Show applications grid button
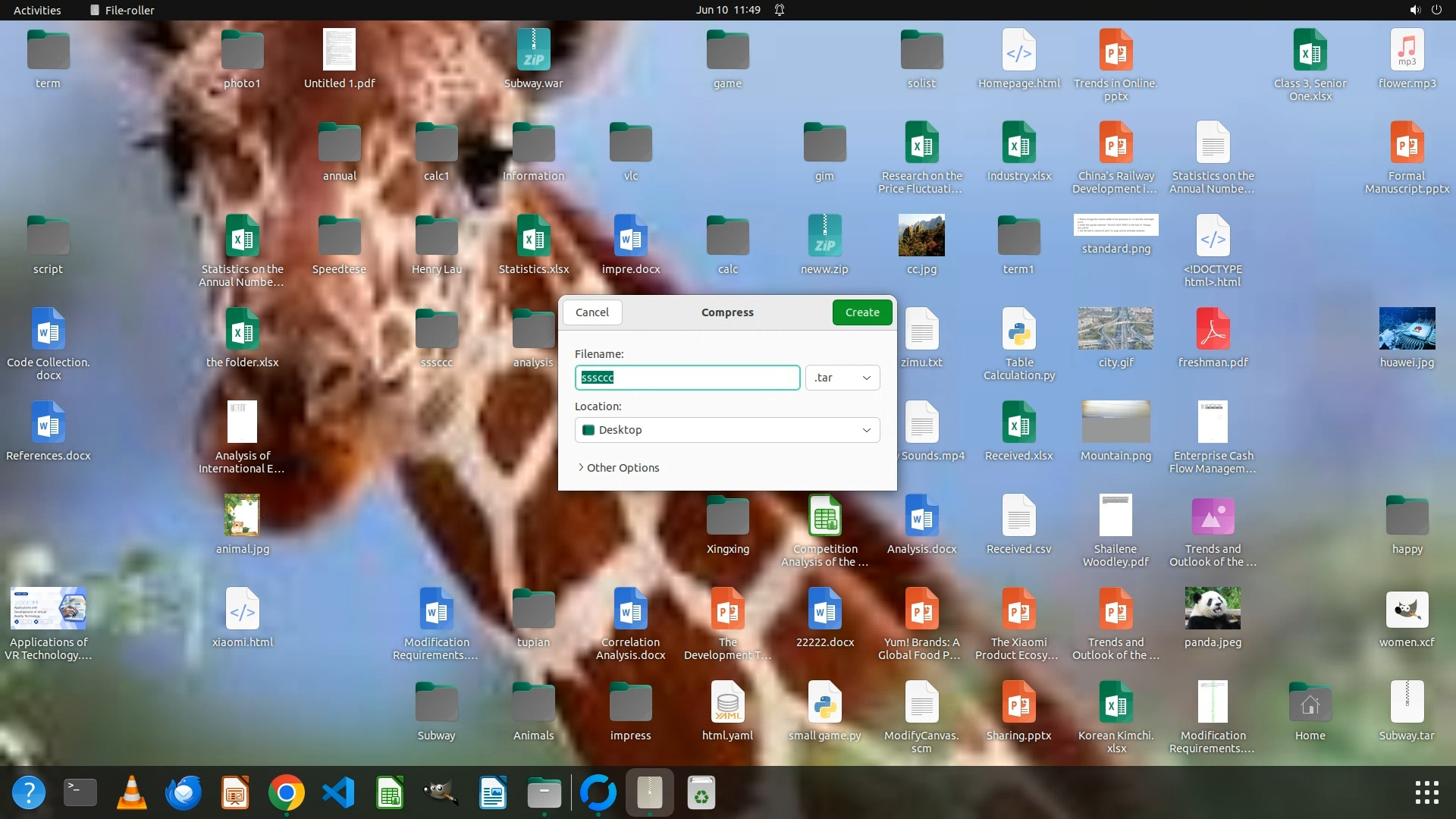Screen dimensions: 1456x819 point(1426,793)
